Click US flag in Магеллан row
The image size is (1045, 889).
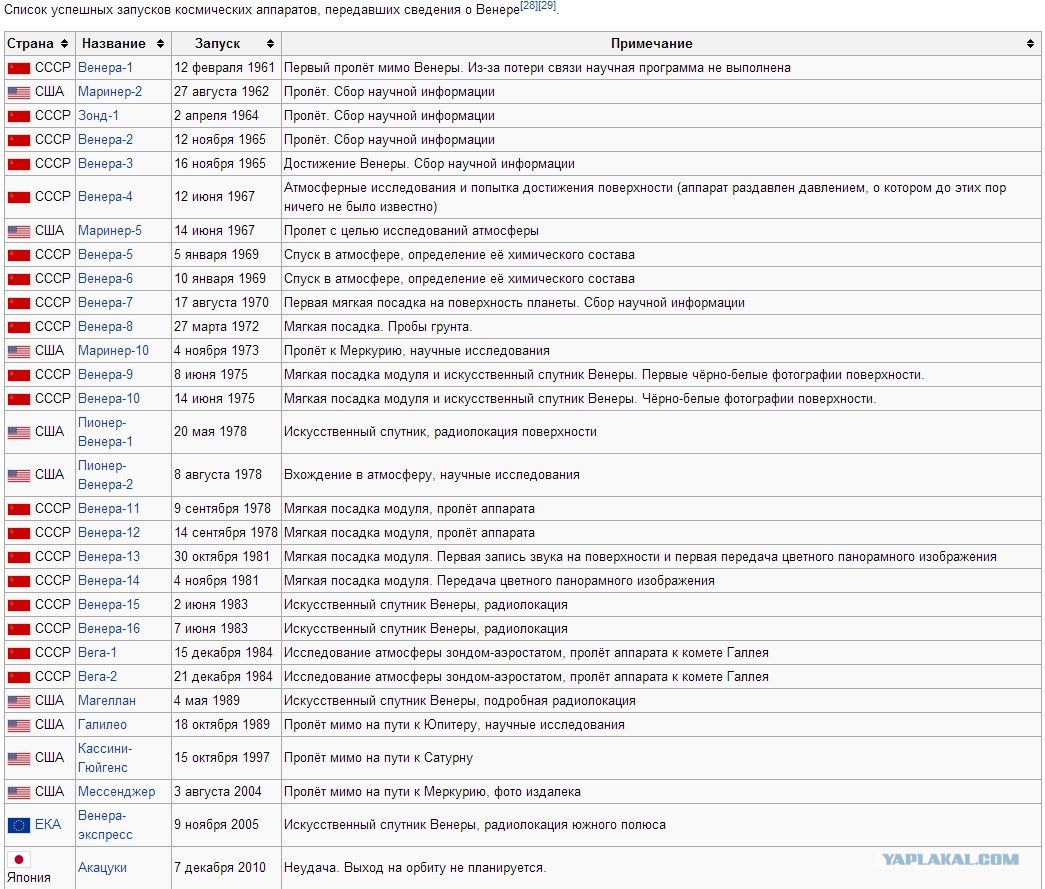19,701
